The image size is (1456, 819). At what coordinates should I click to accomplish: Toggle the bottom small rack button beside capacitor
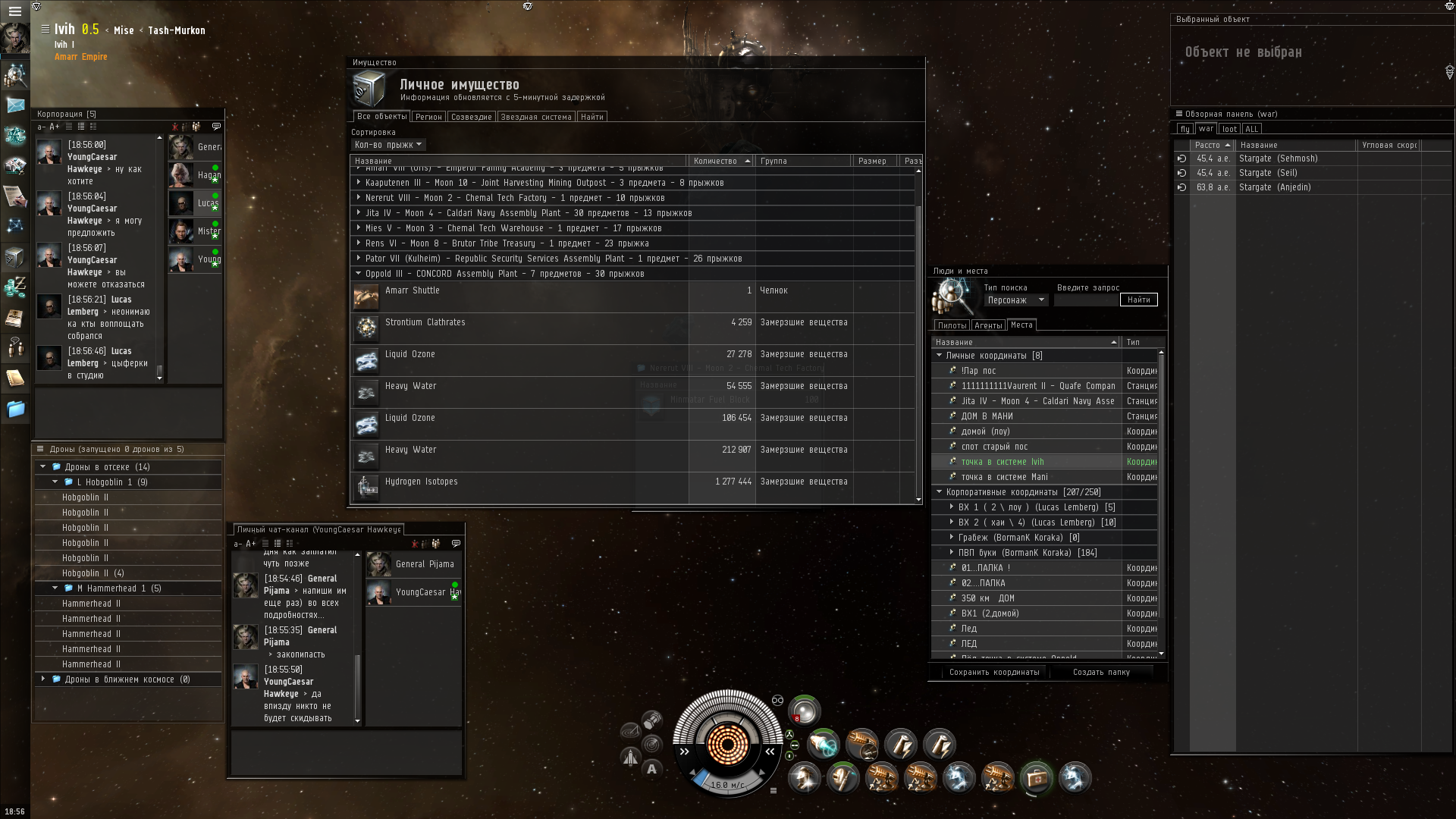[789, 755]
